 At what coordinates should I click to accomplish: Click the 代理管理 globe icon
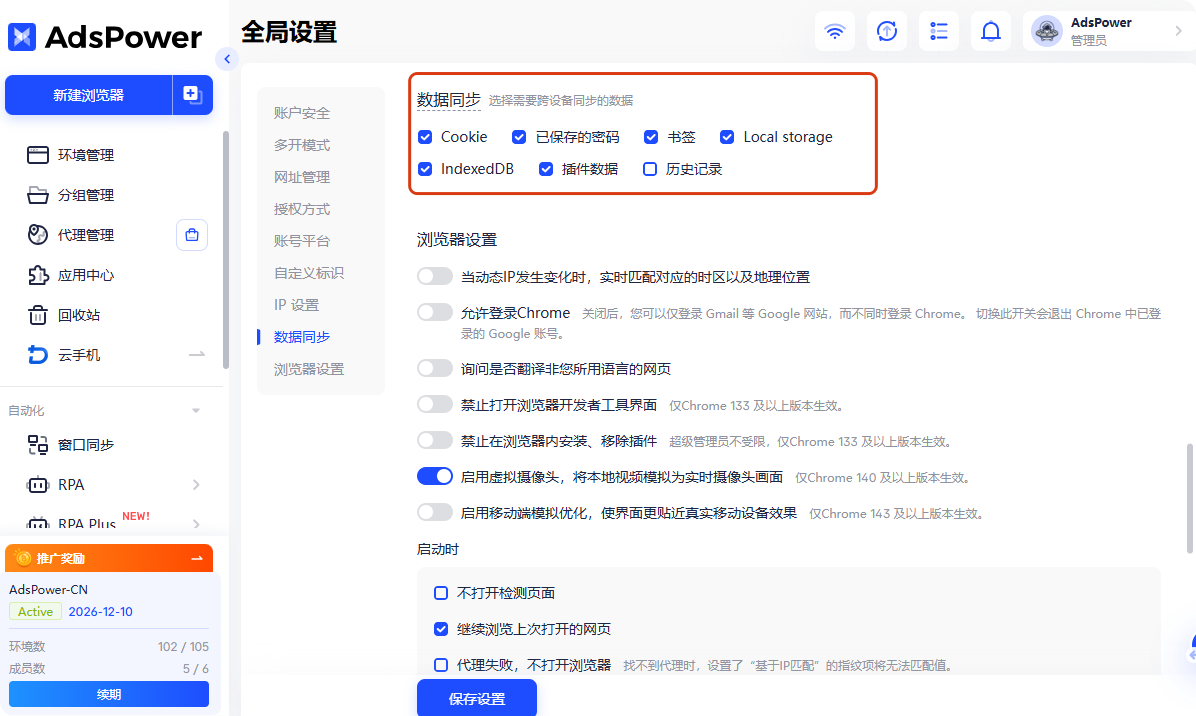[x=37, y=235]
